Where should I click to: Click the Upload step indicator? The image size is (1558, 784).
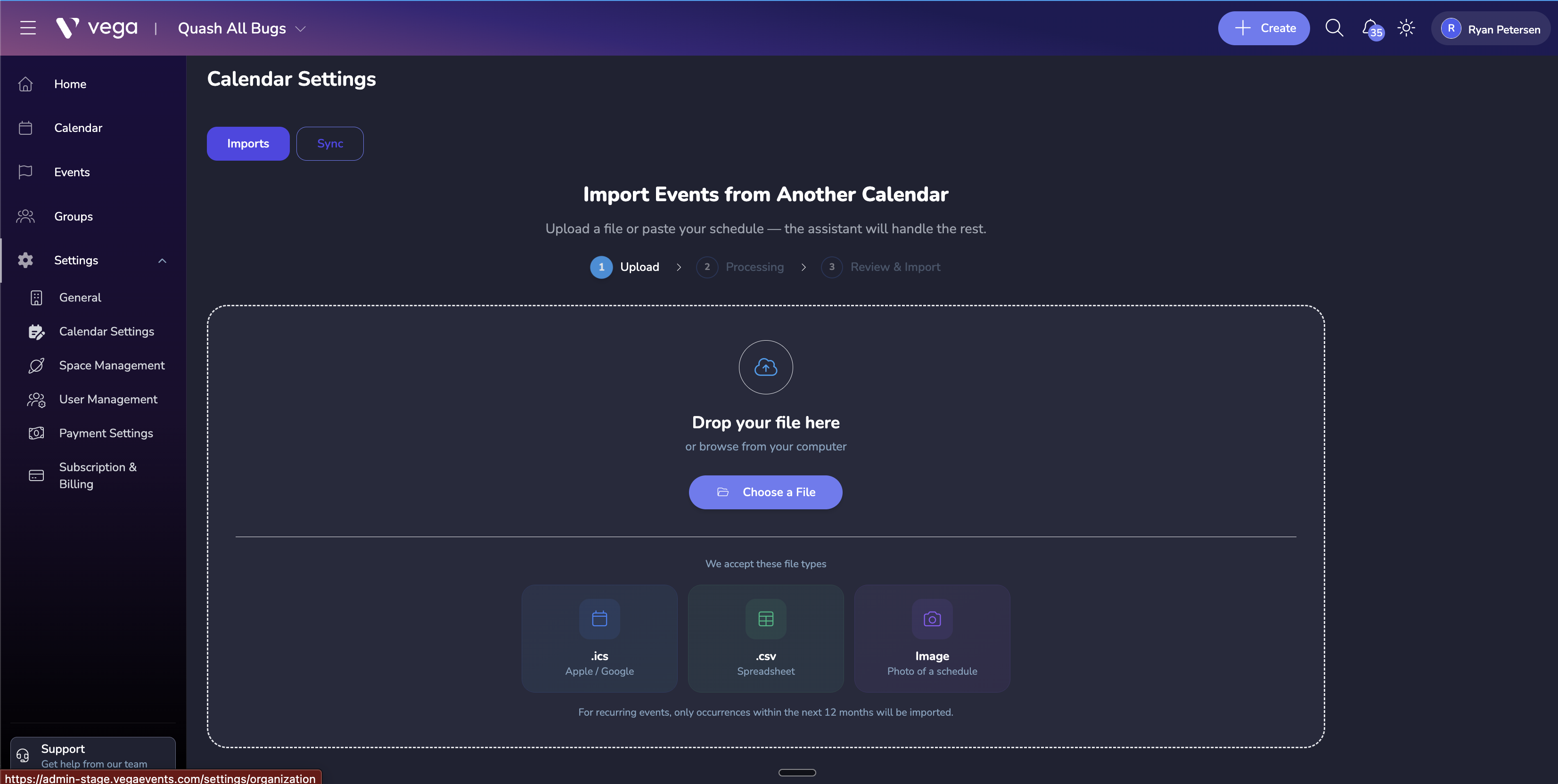[x=625, y=267]
